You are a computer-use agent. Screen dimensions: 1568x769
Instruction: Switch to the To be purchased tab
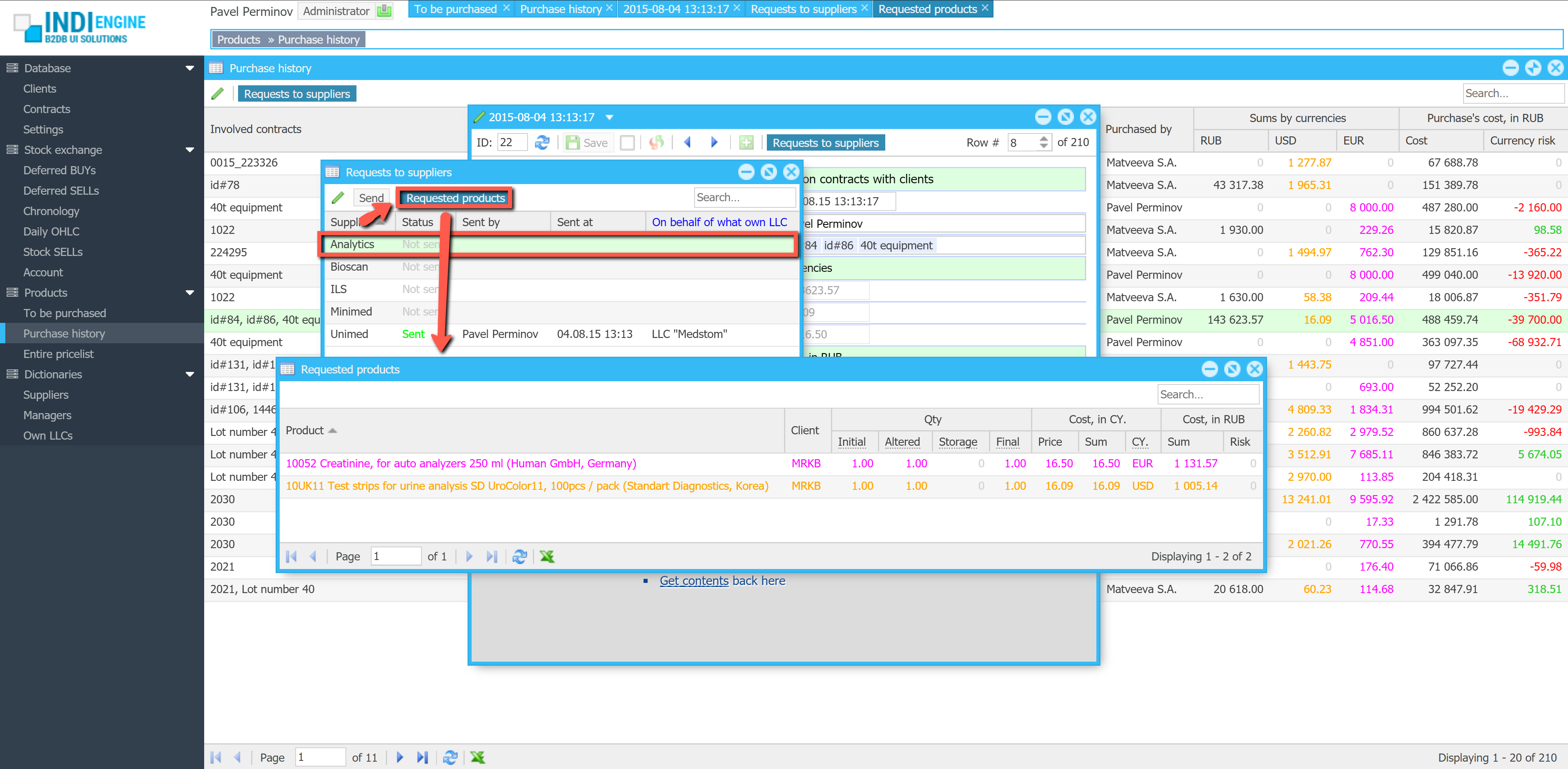click(455, 9)
